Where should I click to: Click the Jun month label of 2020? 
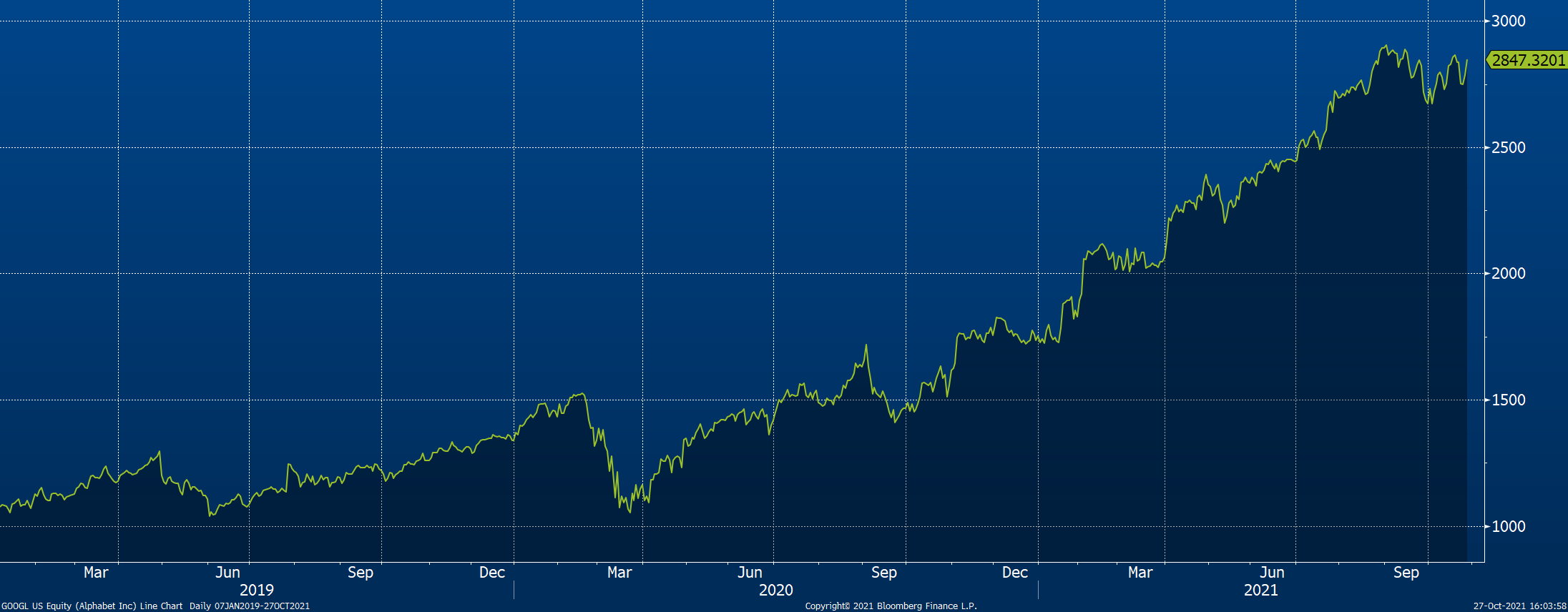[x=750, y=573]
